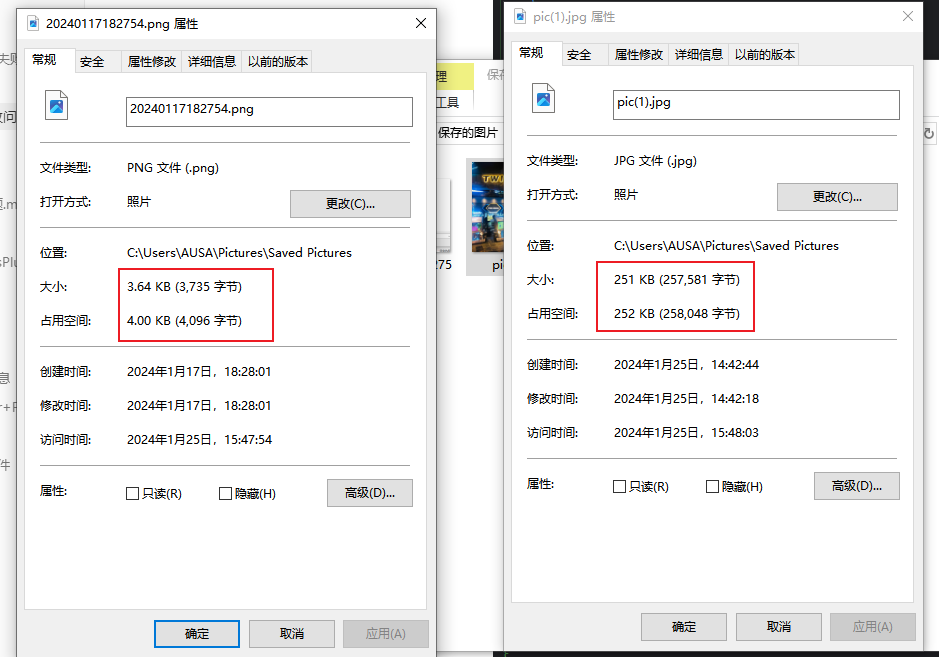Click the PNG file icon in left dialog
This screenshot has width=939, height=657.
(56, 105)
